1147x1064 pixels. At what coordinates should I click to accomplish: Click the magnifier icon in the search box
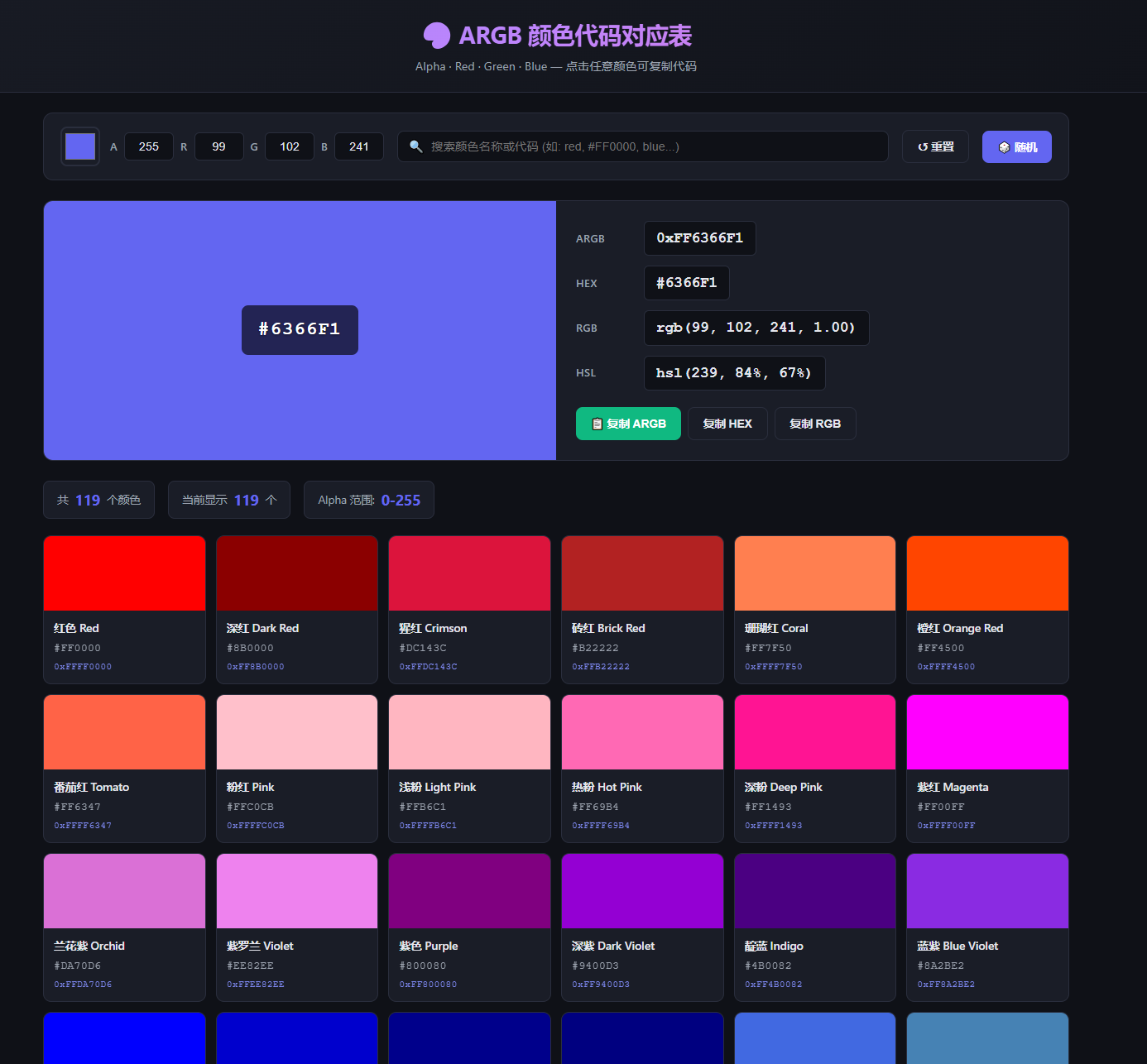(x=416, y=146)
